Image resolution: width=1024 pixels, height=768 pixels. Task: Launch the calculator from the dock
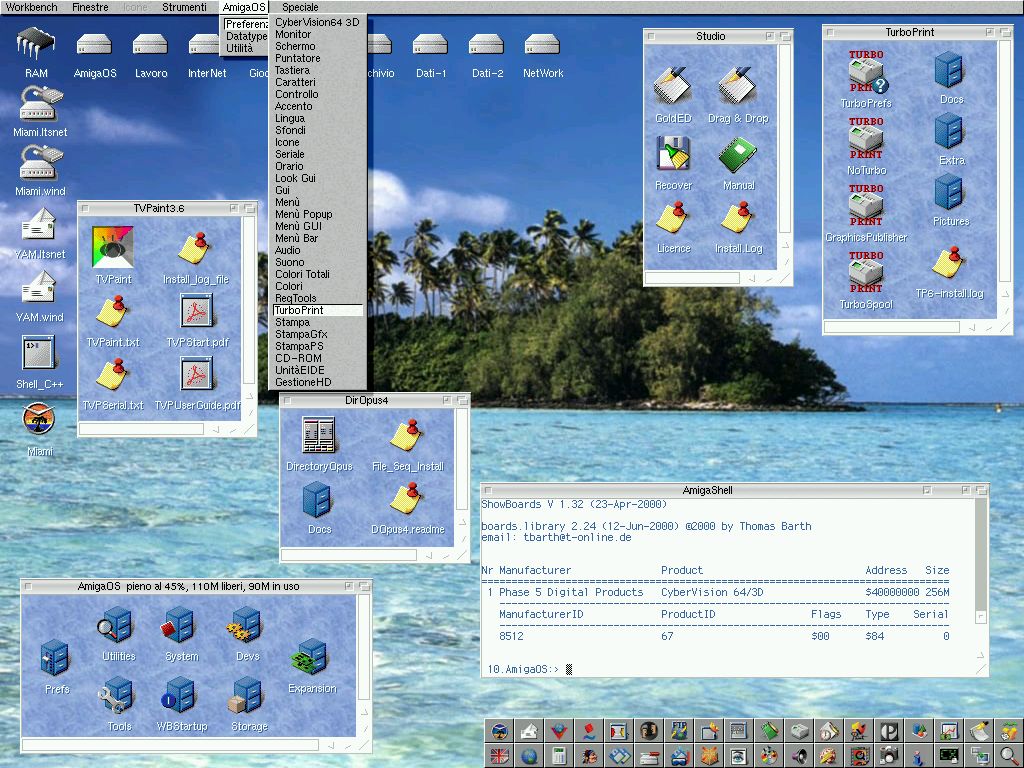click(559, 757)
